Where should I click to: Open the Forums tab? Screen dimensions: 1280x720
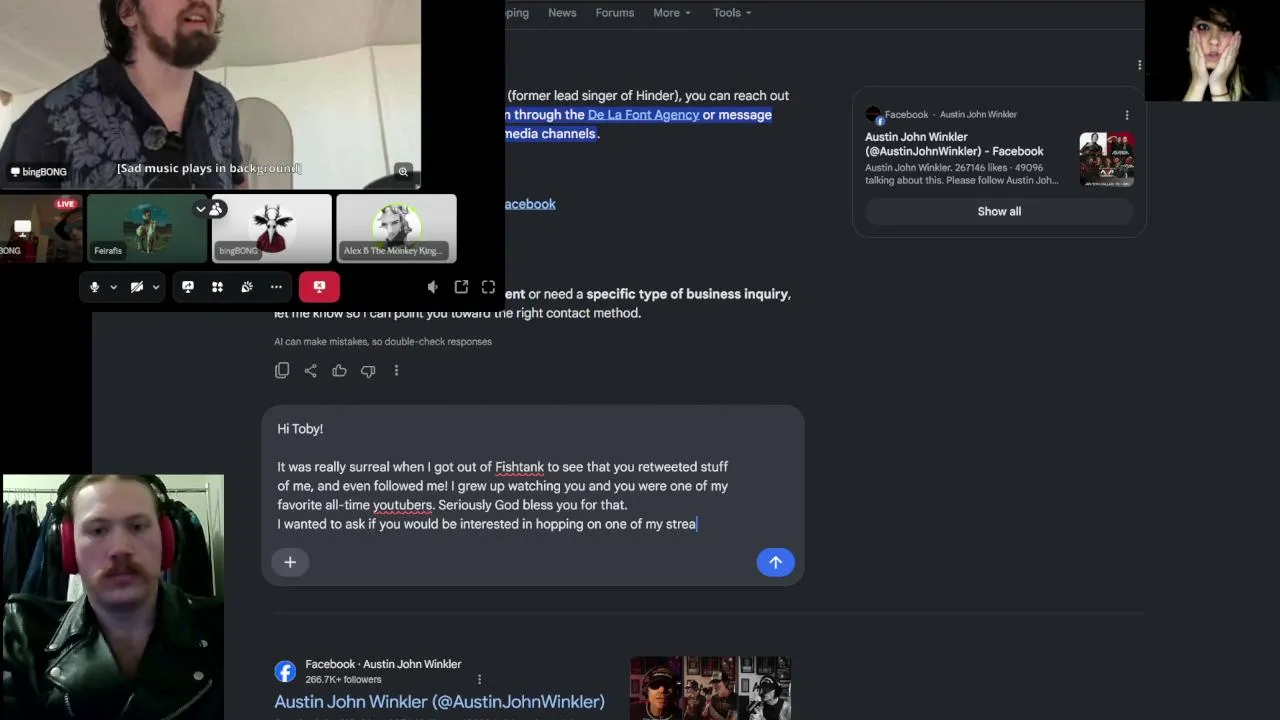point(615,13)
